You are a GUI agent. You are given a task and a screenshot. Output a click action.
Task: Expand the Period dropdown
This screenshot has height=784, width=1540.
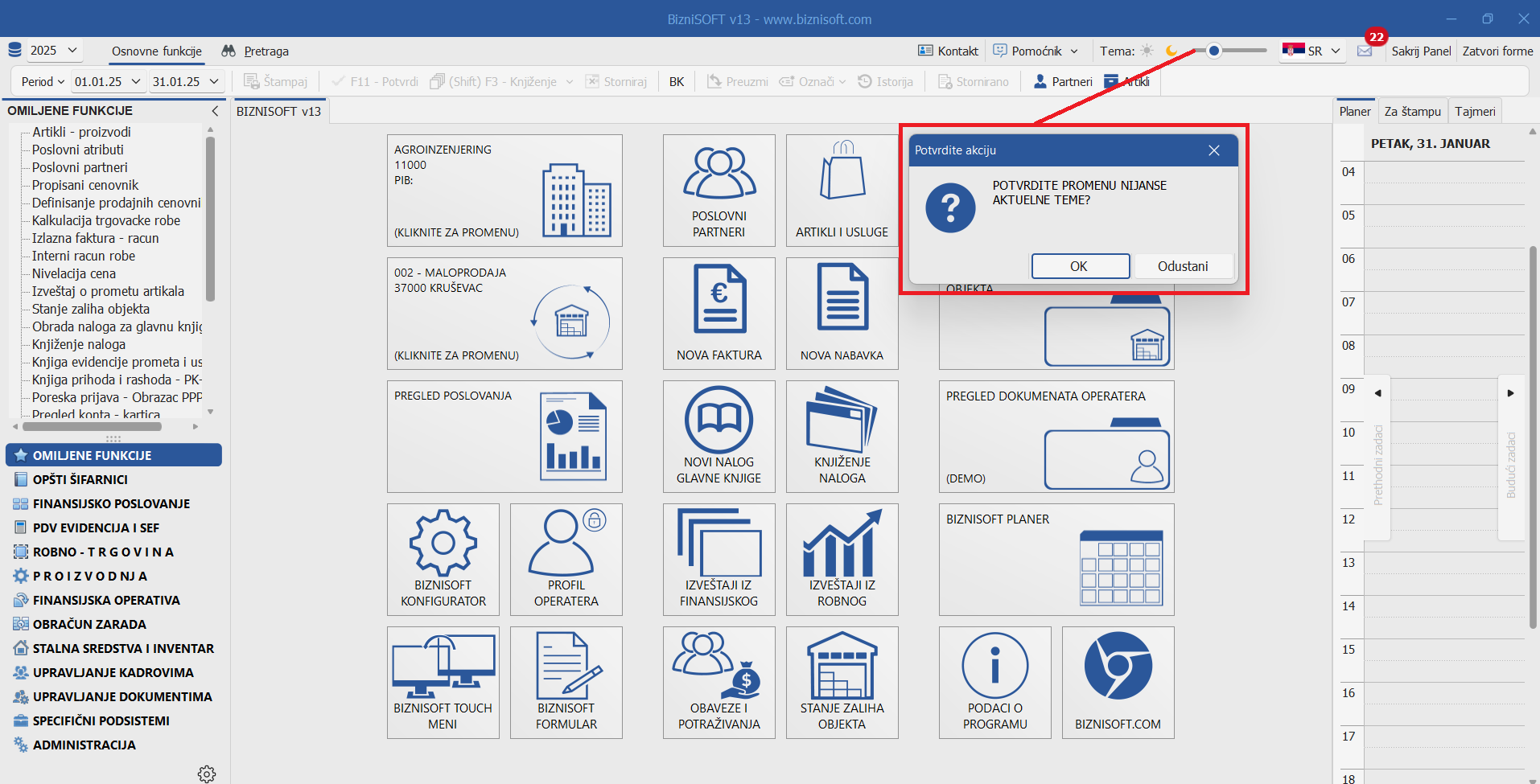click(43, 82)
